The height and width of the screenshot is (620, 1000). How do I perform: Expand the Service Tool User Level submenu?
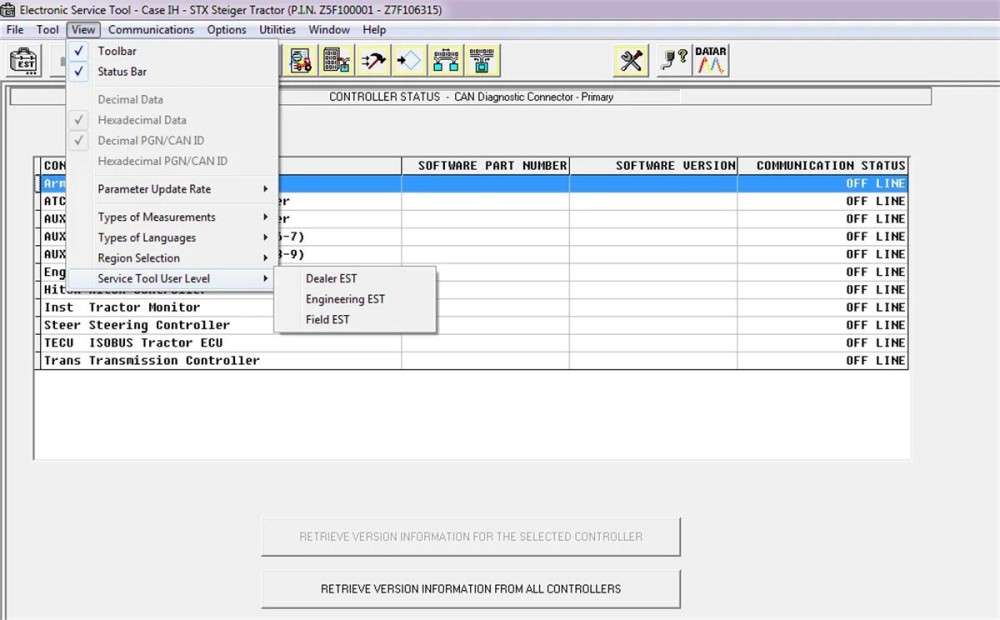(172, 279)
